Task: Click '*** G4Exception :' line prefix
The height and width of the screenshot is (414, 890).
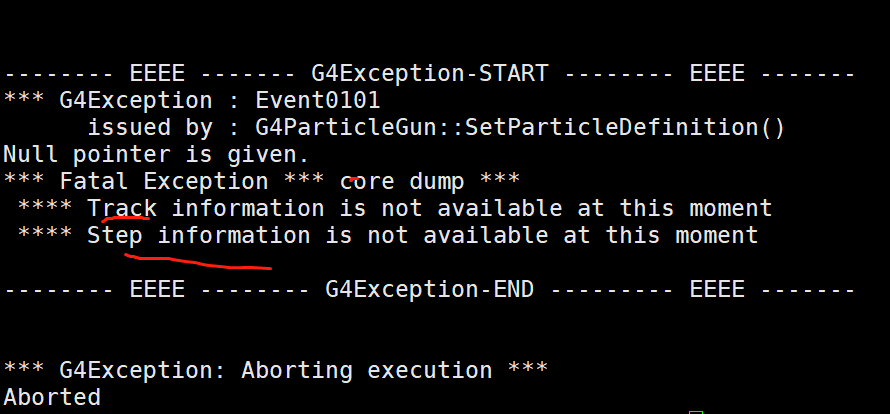Action: 121,101
